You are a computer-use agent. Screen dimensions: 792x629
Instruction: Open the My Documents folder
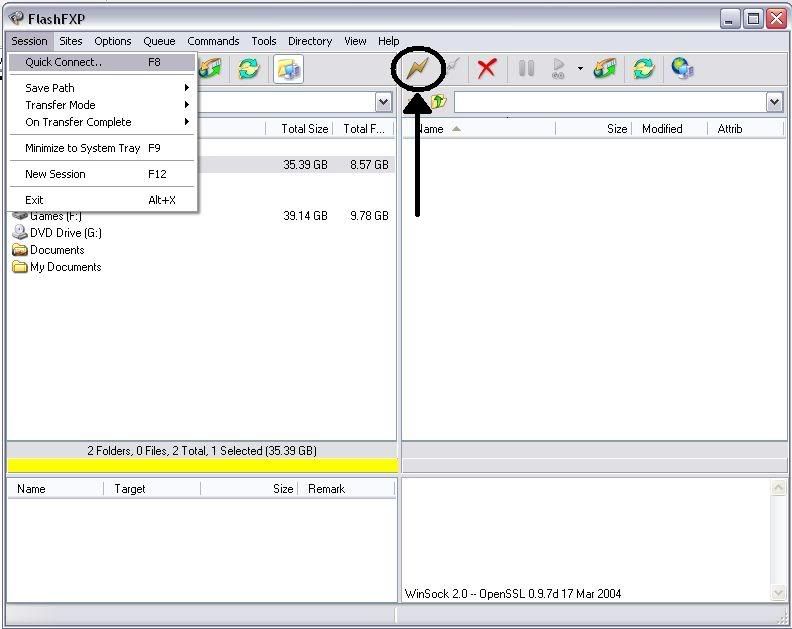click(65, 267)
